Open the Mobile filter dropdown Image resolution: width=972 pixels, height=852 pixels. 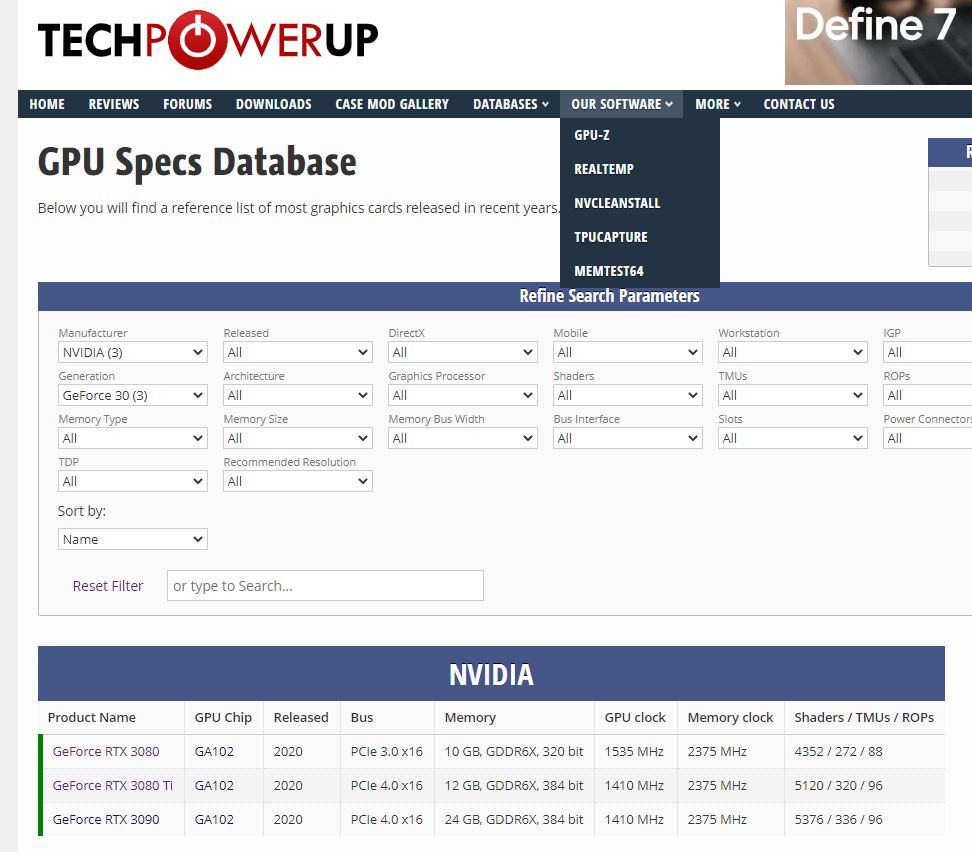point(627,352)
